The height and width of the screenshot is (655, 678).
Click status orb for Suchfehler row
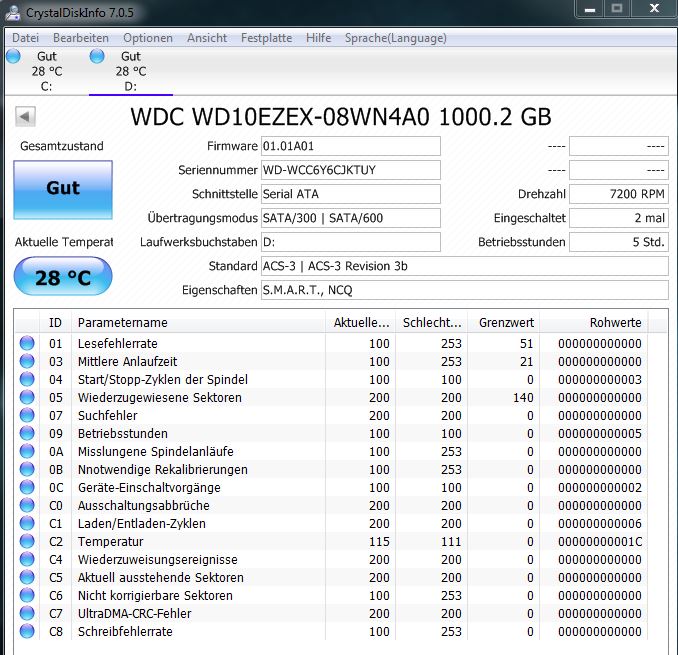[27, 415]
